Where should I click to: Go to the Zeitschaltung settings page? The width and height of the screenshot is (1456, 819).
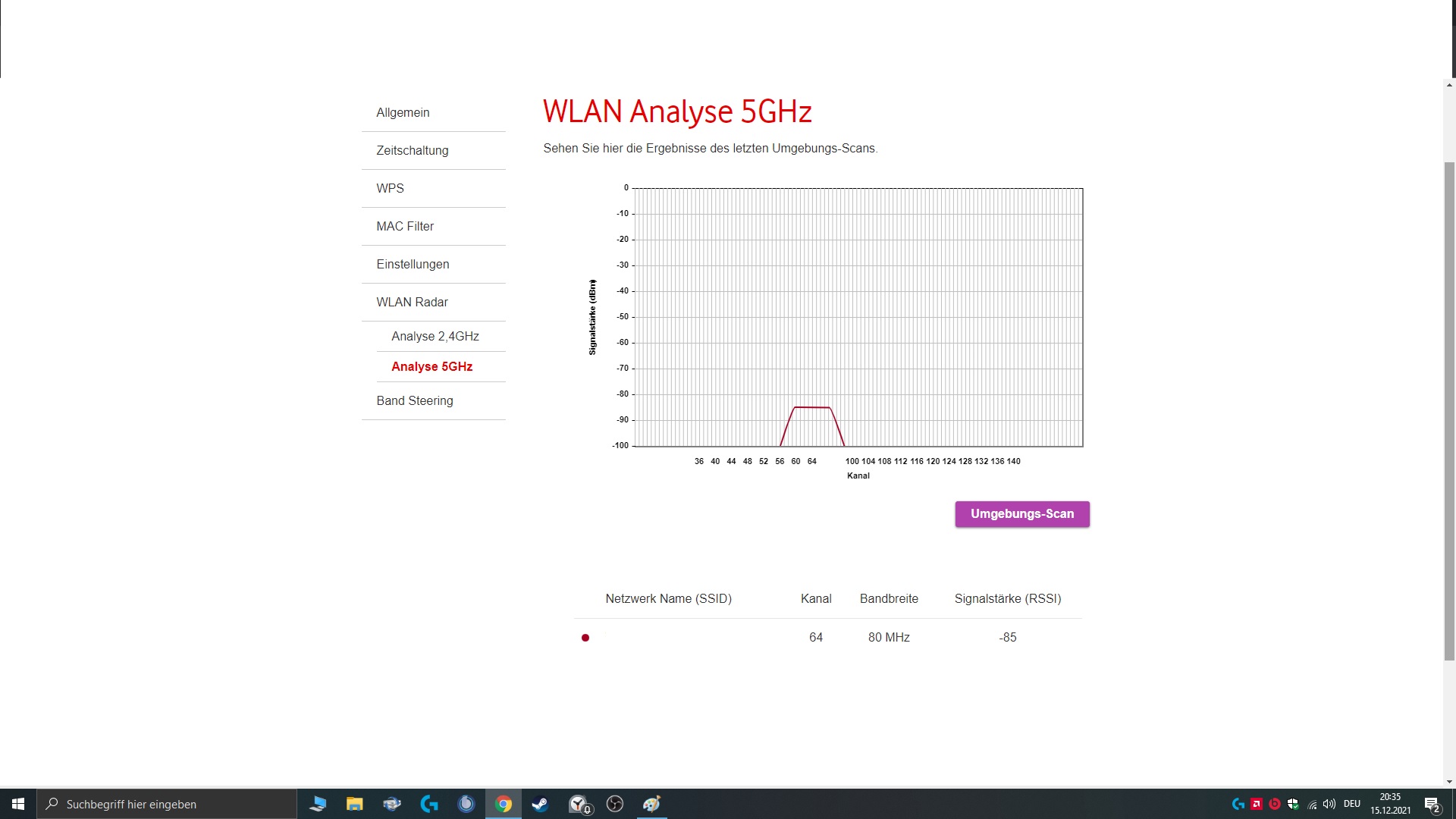(412, 150)
